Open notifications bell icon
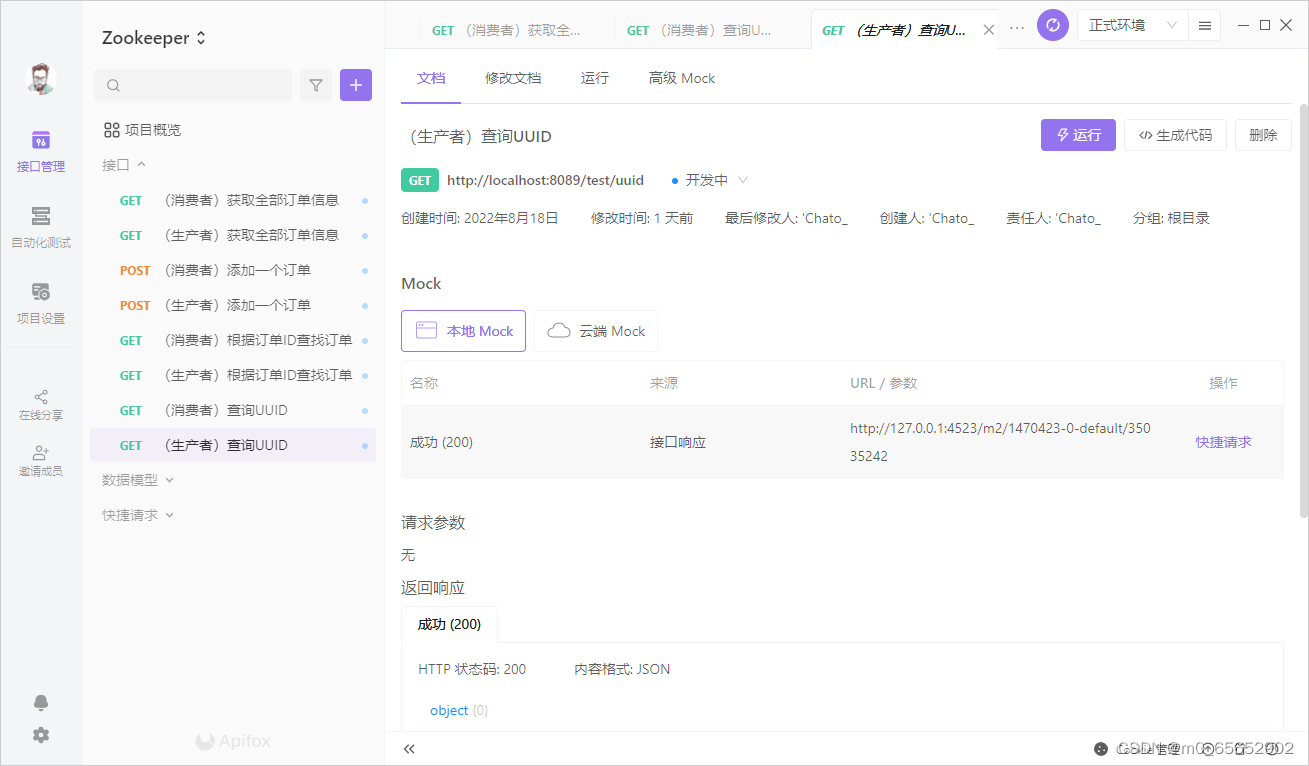The height and width of the screenshot is (766, 1309). click(x=40, y=702)
